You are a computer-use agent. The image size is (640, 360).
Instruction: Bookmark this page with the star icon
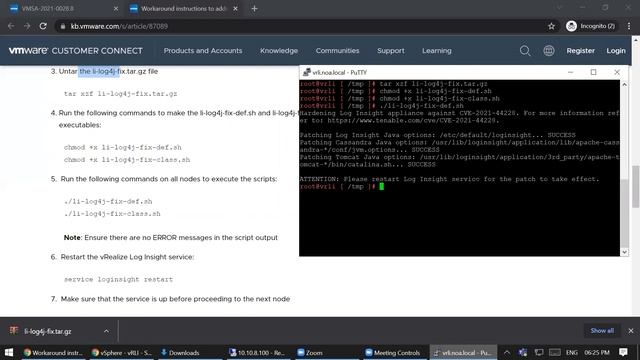[551, 26]
